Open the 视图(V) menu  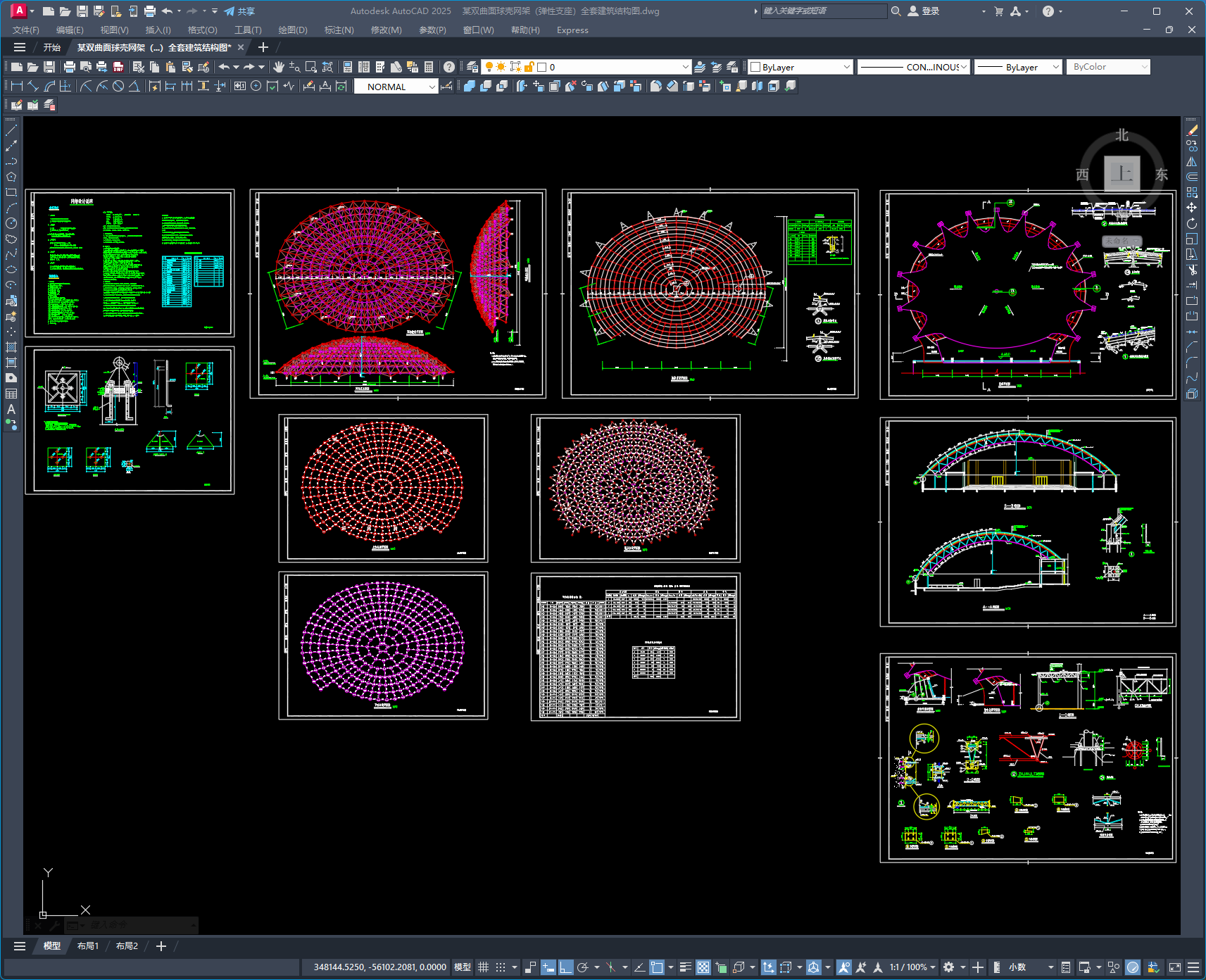coord(114,30)
